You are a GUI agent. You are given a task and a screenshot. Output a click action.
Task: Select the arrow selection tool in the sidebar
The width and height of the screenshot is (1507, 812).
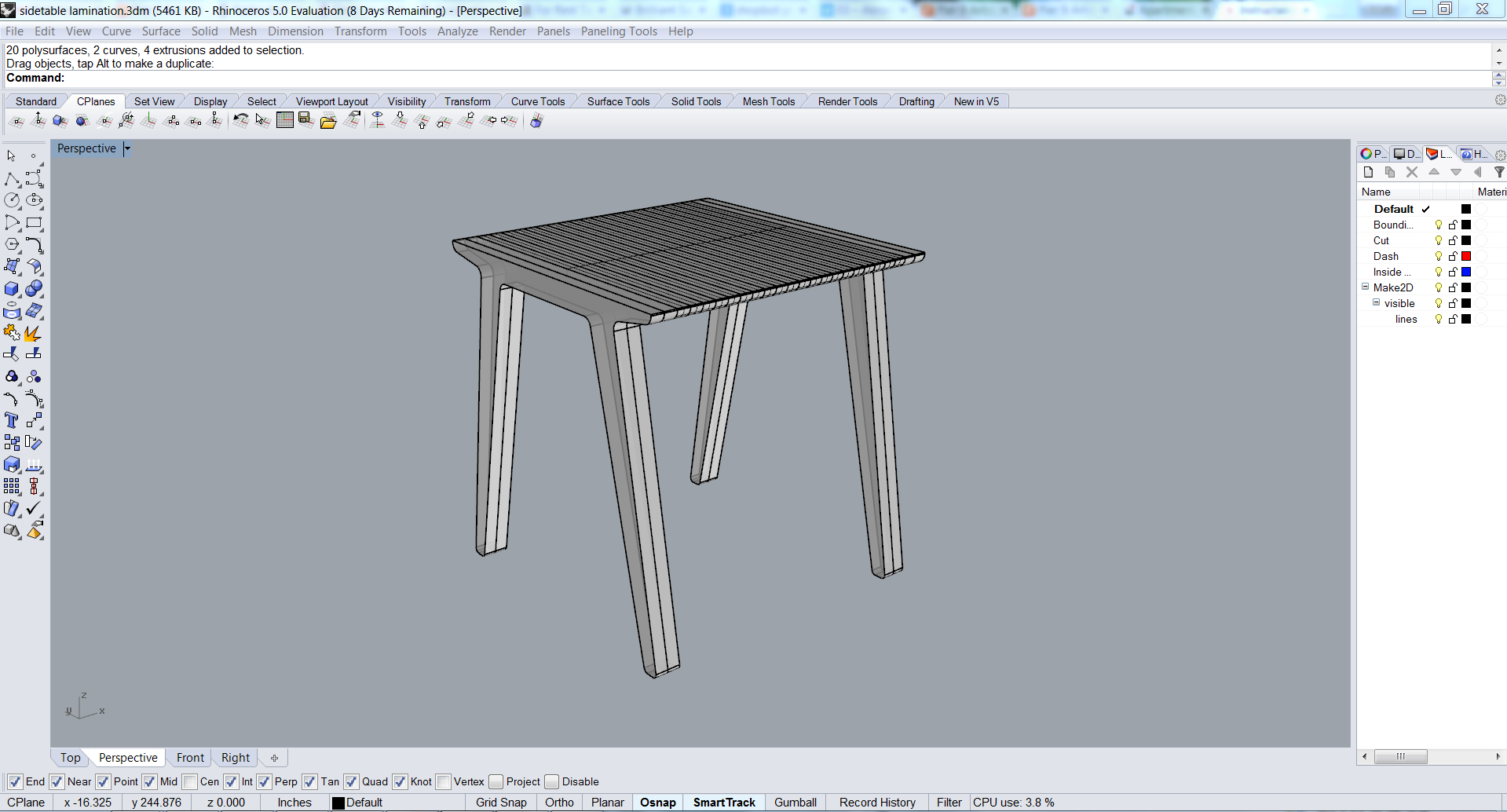pyautogui.click(x=11, y=155)
